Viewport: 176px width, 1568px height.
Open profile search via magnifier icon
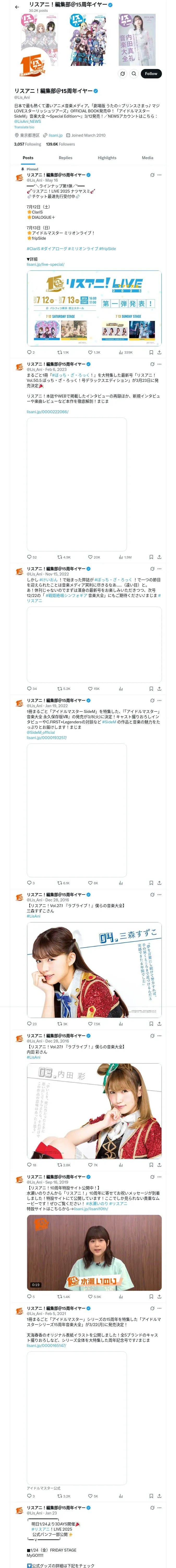134,74
